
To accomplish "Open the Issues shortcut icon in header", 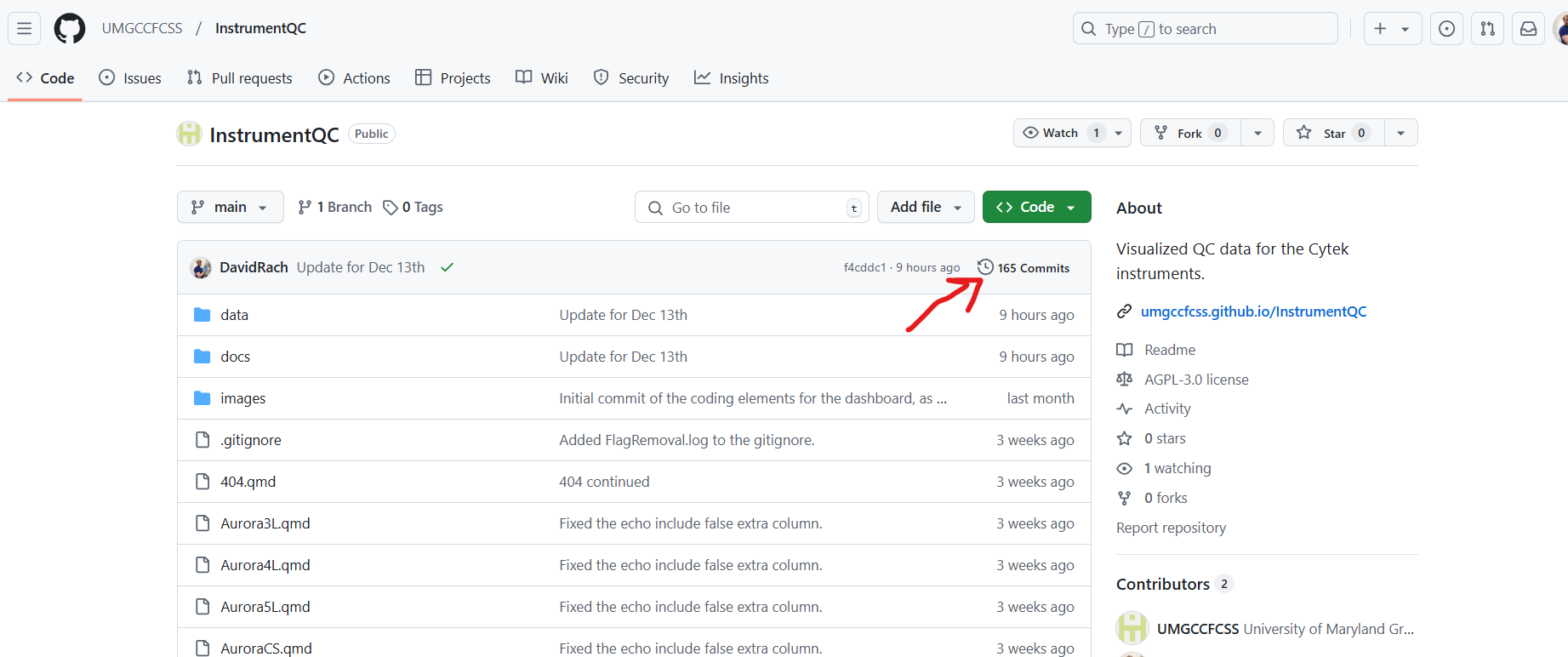I will (x=1446, y=29).
